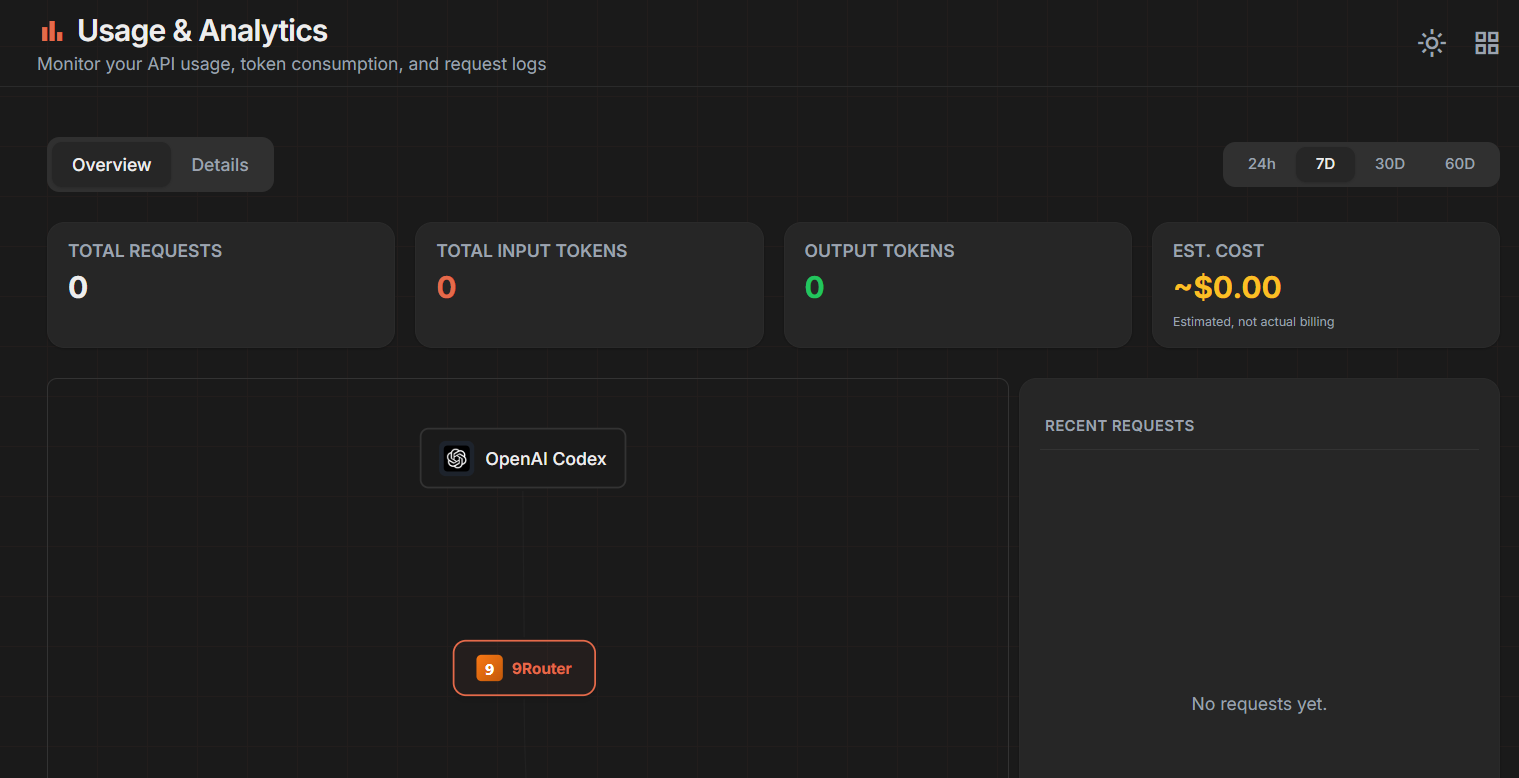Click the OUTPUT TOKENS label

coord(880,251)
